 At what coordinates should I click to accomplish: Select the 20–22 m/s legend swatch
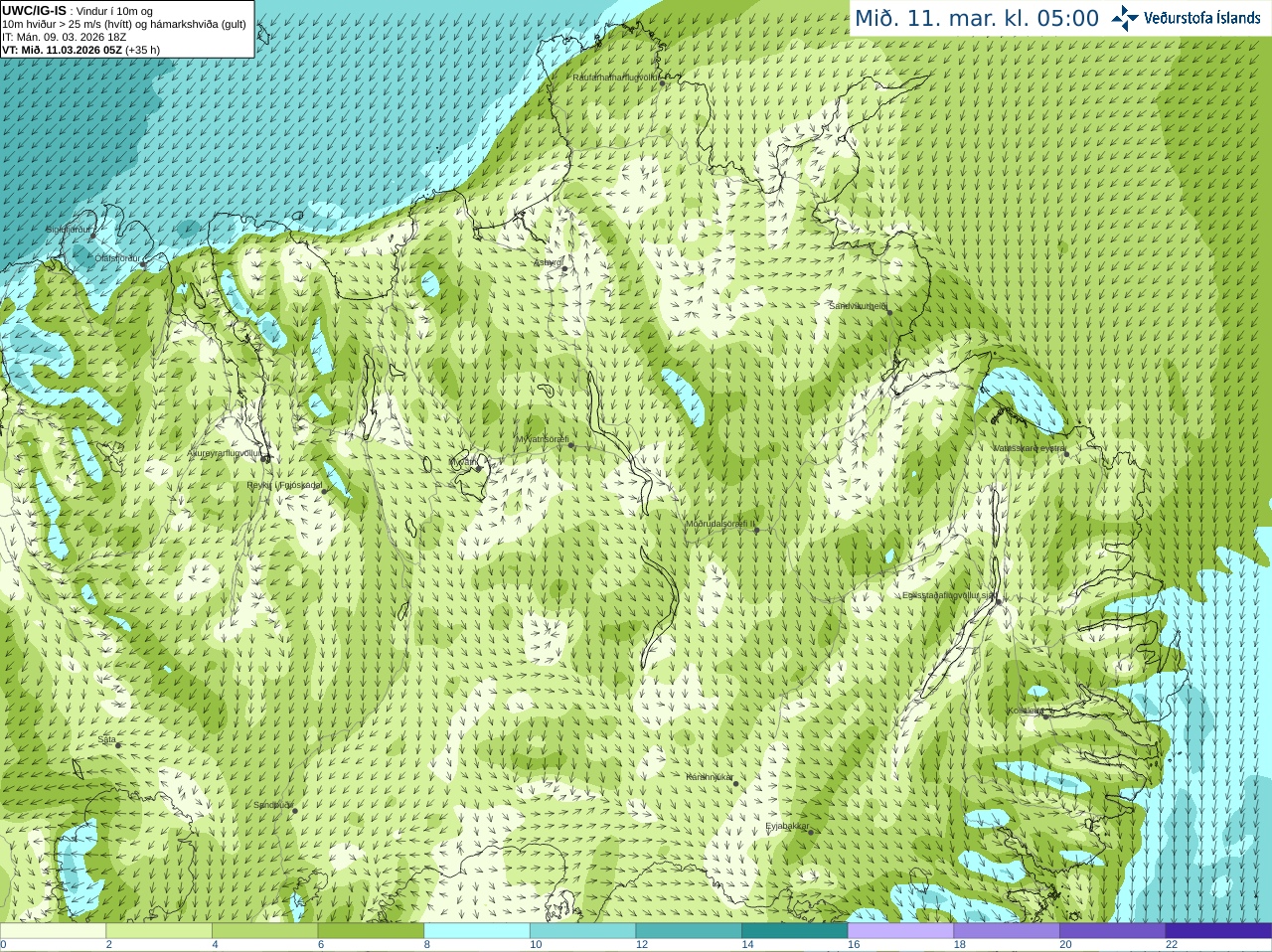tap(1113, 931)
